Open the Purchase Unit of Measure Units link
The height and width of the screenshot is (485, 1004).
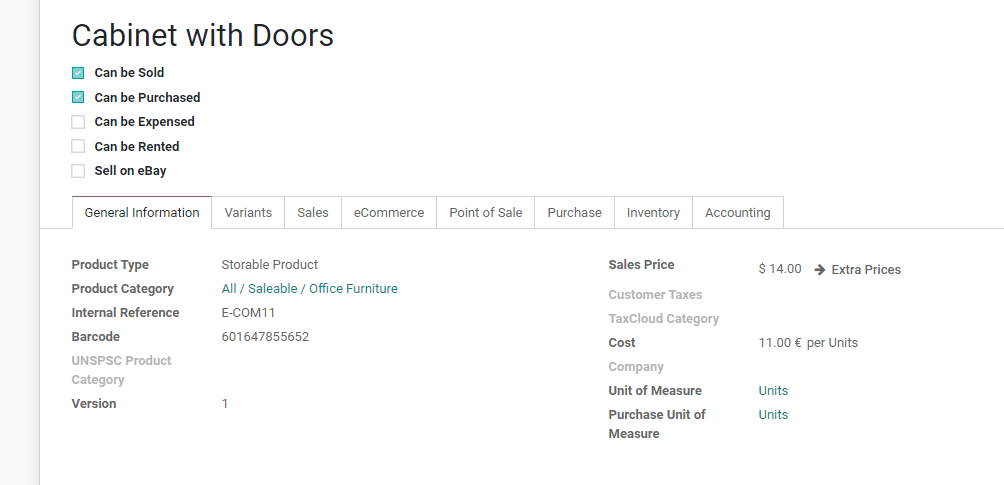773,415
